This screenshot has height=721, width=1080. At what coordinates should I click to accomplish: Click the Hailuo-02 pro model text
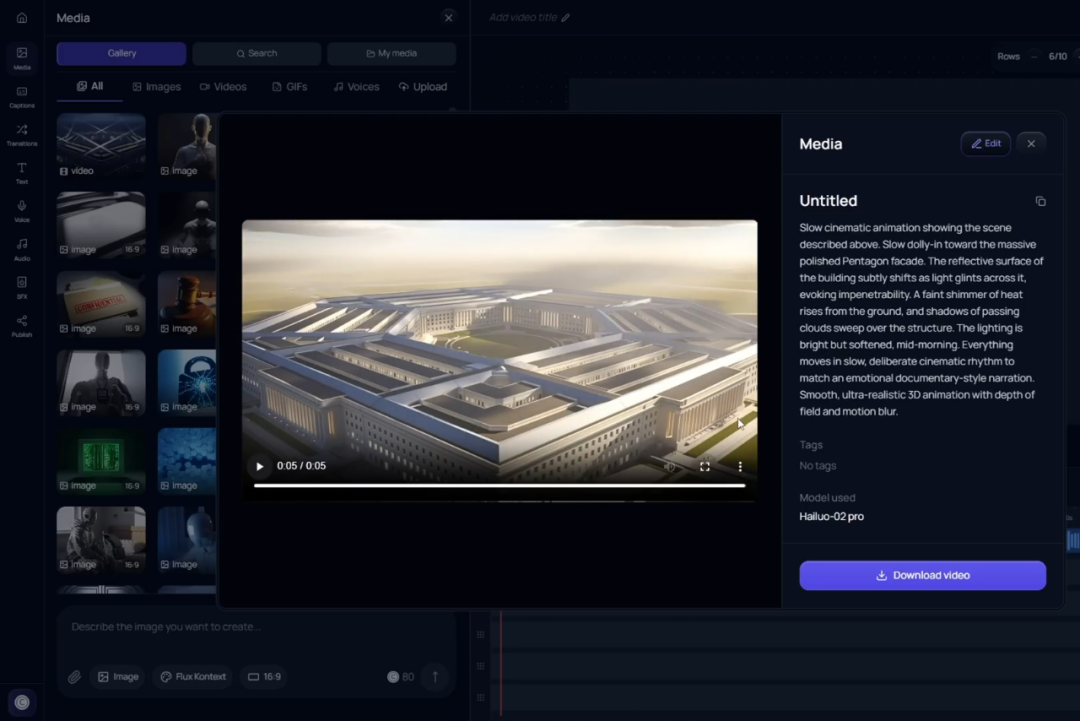[x=831, y=516]
